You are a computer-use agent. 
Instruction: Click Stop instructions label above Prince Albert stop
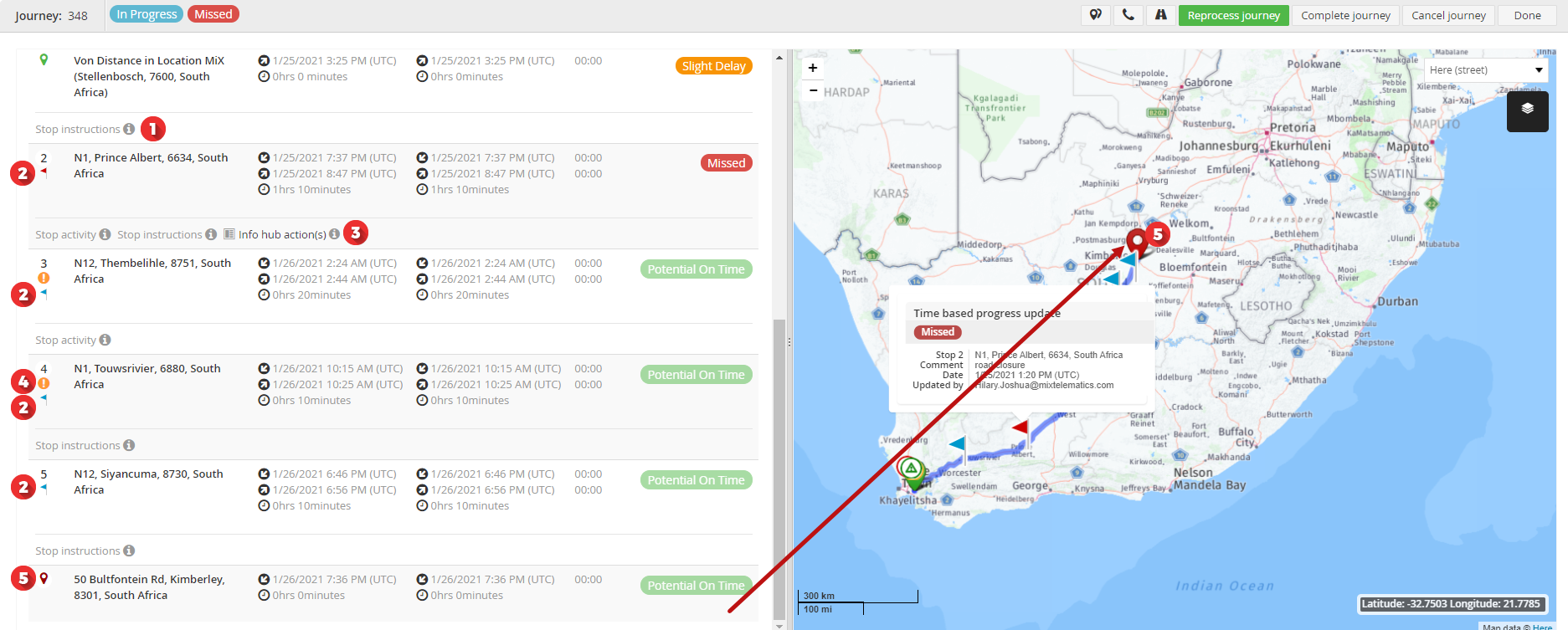(78, 129)
